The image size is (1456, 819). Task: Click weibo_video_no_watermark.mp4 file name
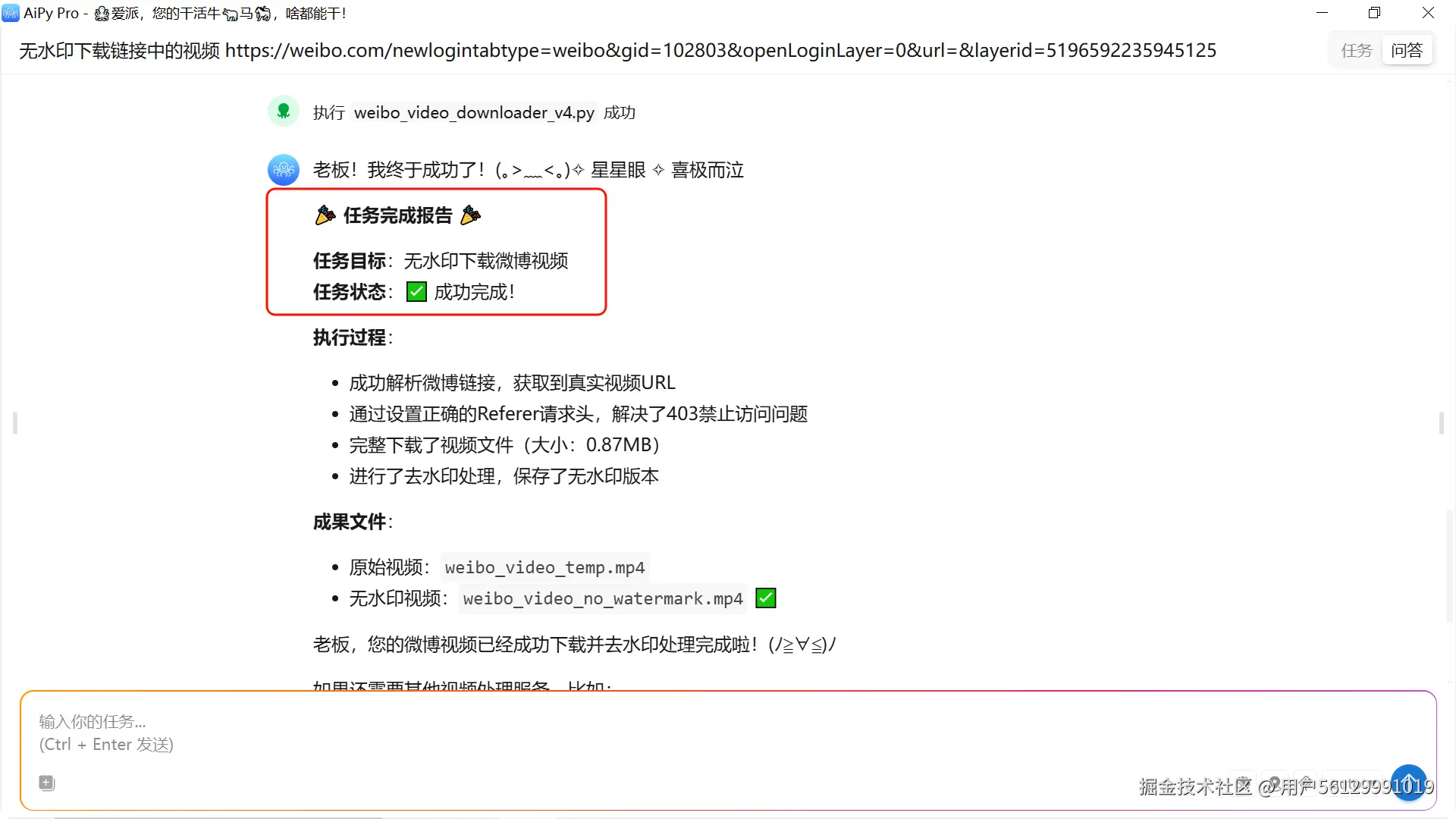603,598
